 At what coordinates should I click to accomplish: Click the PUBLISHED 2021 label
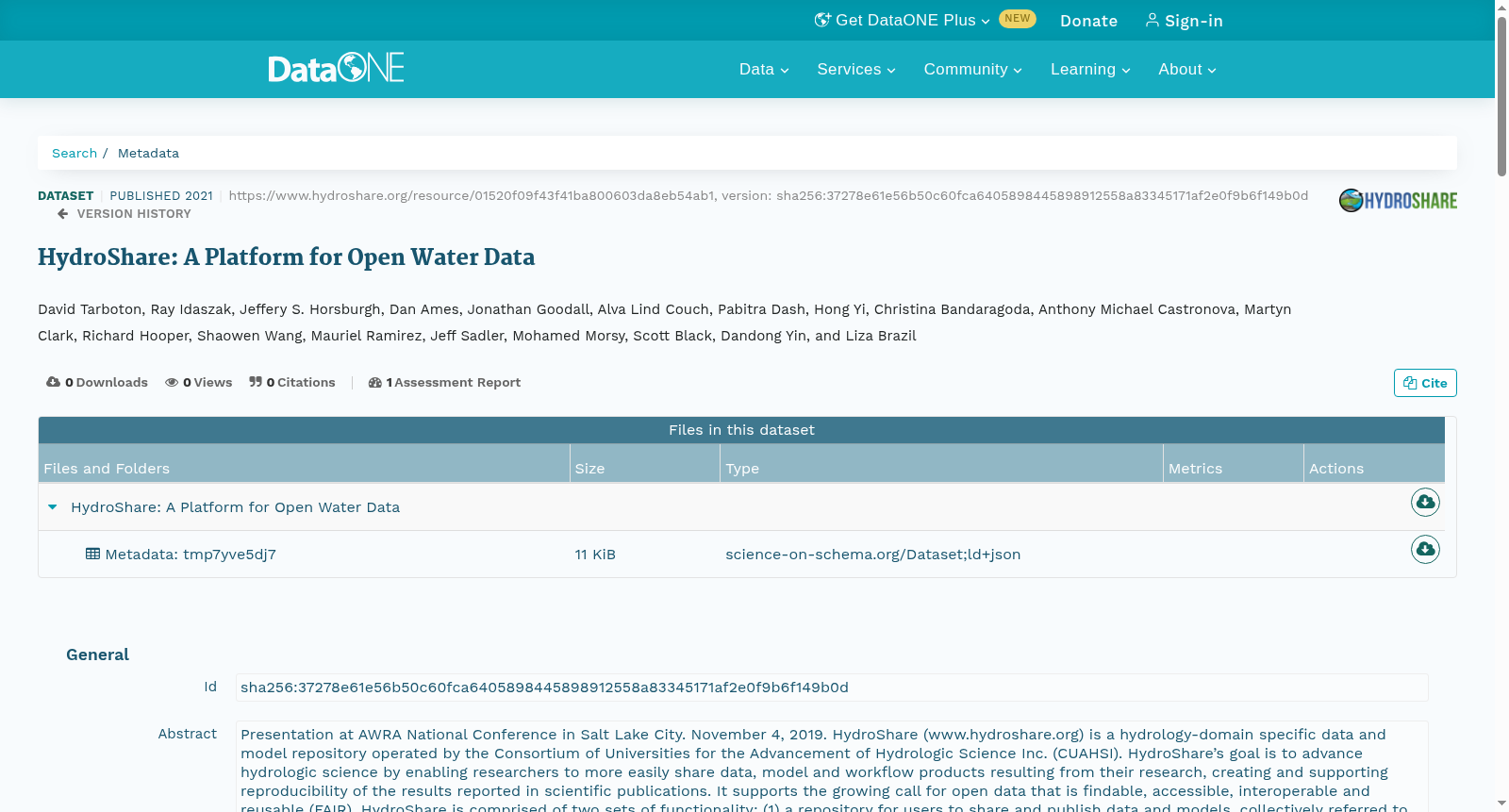(161, 195)
